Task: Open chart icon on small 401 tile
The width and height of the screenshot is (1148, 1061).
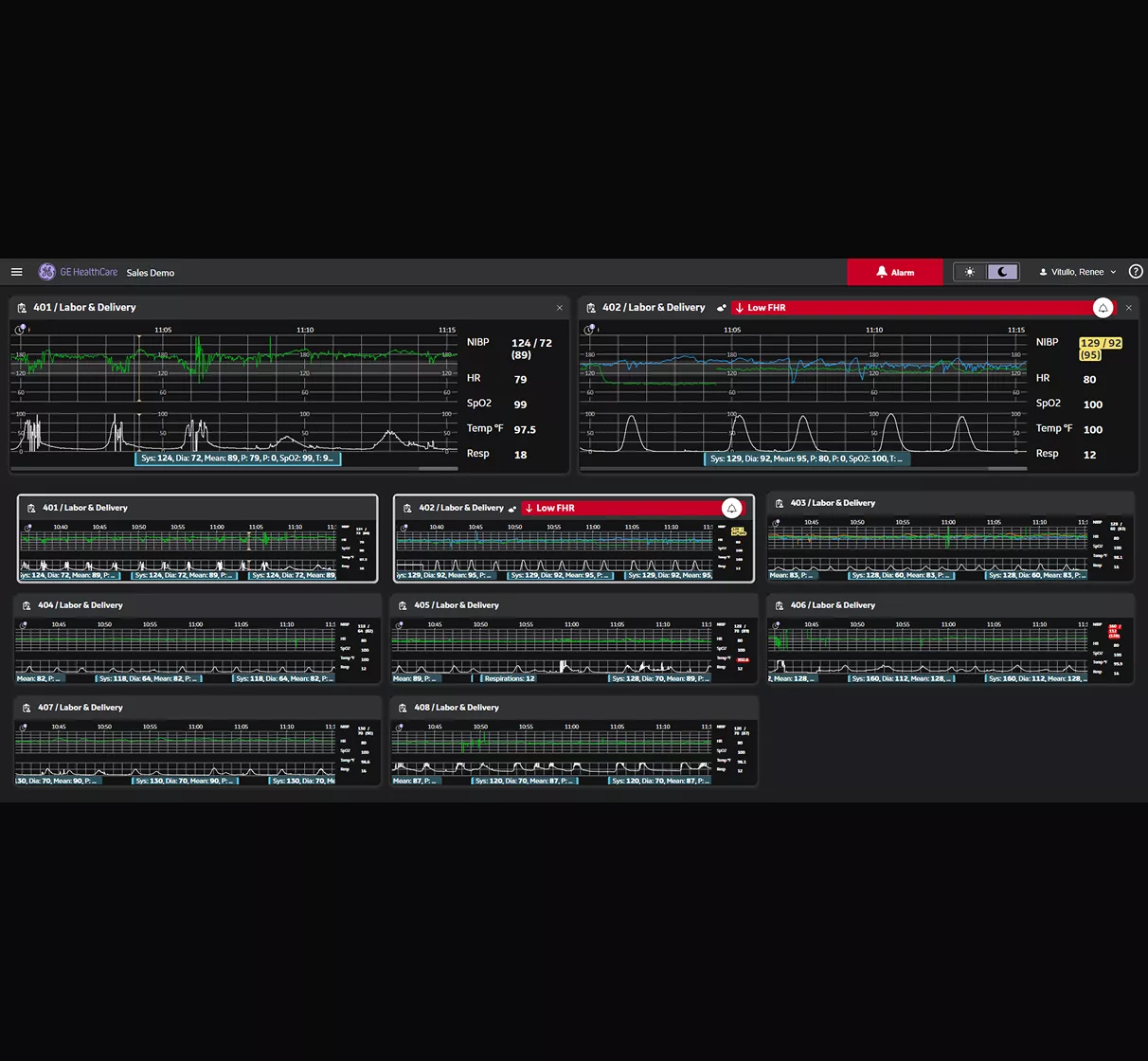Action: [x=31, y=508]
